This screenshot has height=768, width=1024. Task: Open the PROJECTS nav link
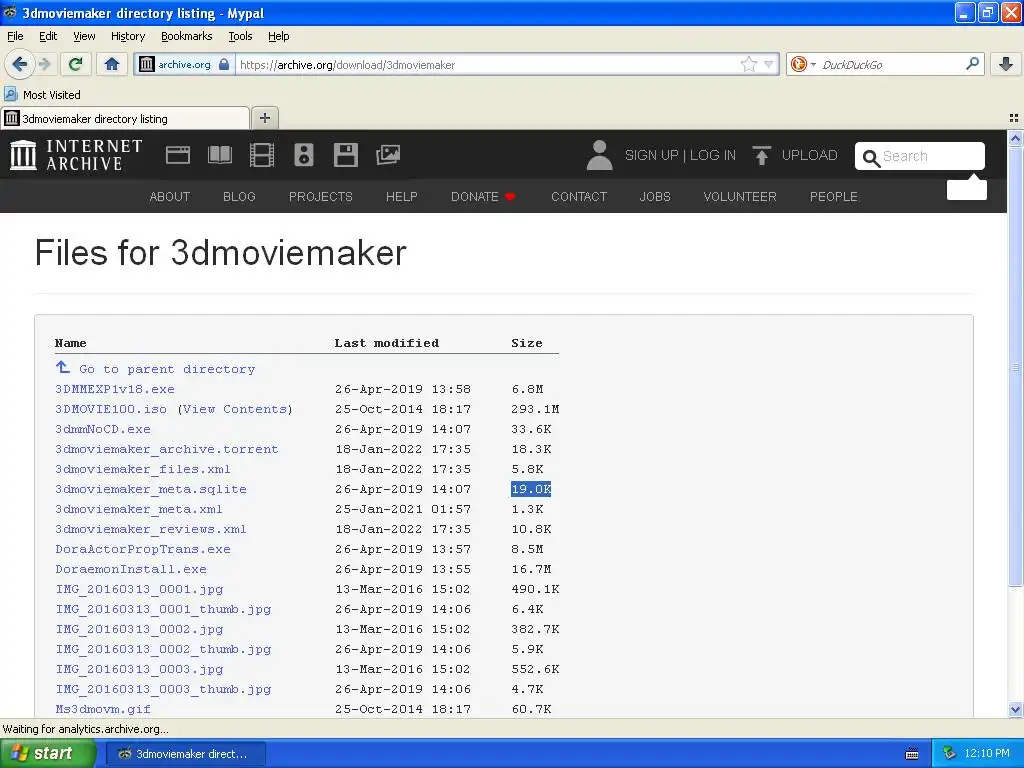click(x=321, y=197)
